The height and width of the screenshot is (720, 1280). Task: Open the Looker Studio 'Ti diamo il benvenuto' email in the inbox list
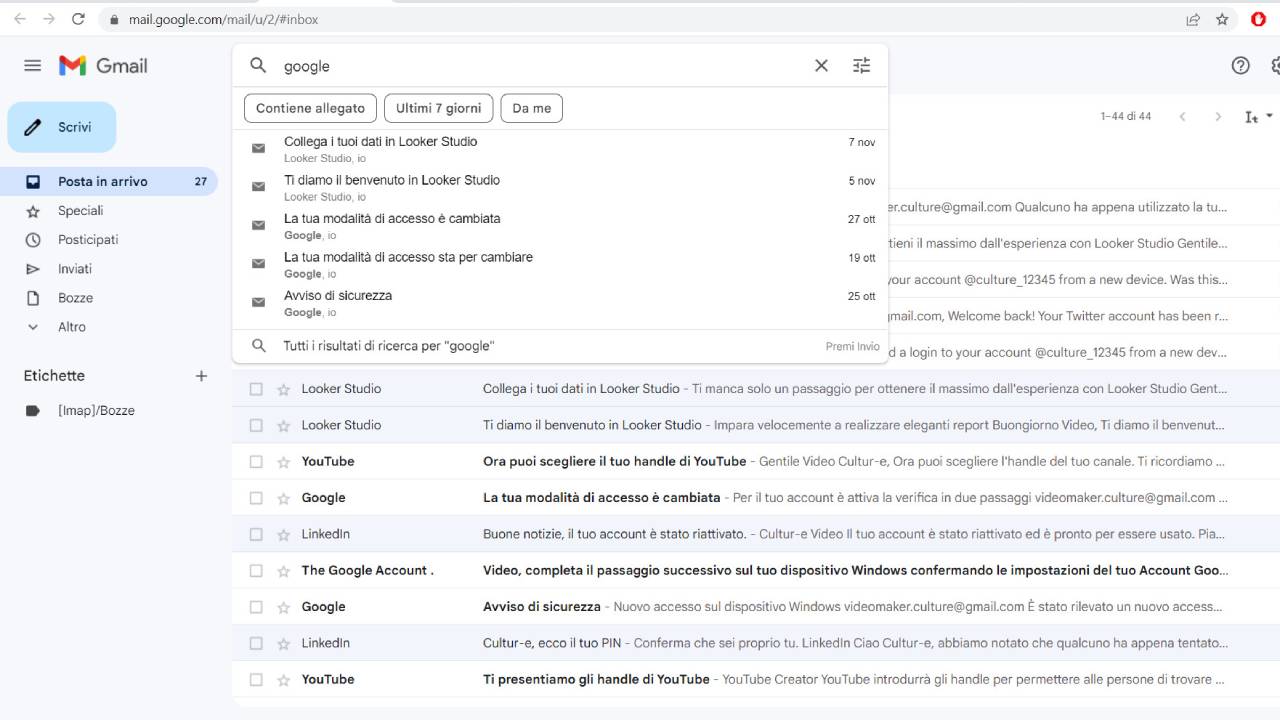(756, 425)
